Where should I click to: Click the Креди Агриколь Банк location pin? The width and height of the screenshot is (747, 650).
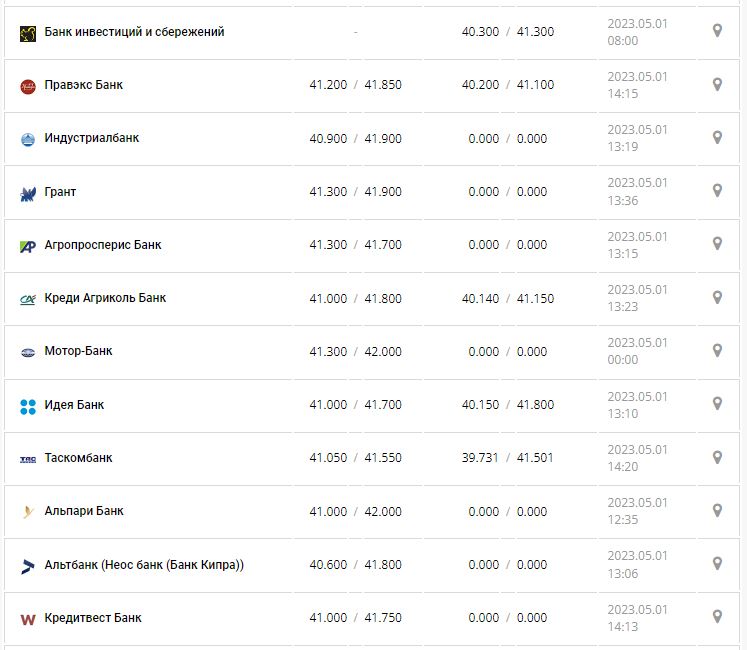click(x=717, y=297)
